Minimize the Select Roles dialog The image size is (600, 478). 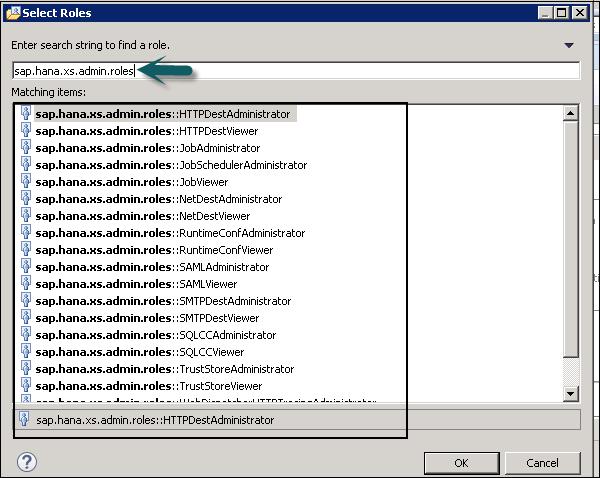(x=545, y=13)
